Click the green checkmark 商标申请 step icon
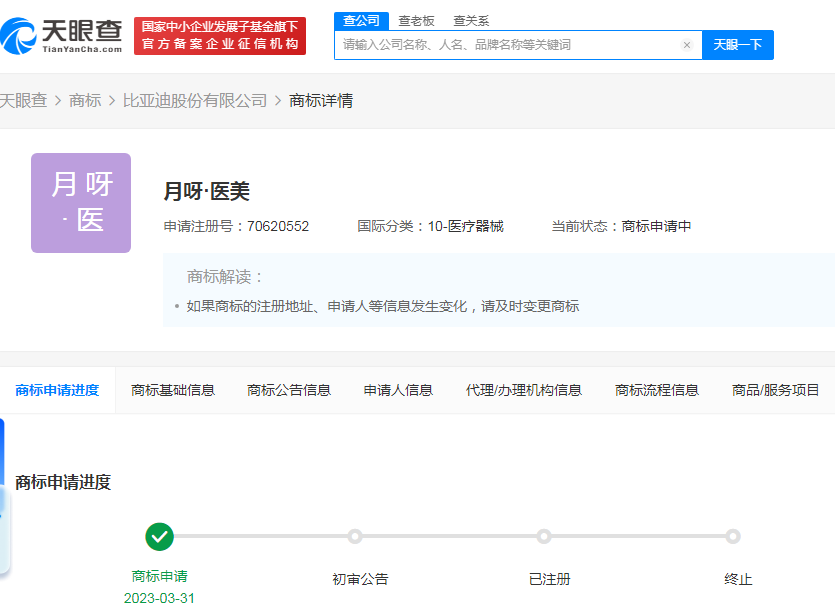The image size is (835, 611). 159,536
